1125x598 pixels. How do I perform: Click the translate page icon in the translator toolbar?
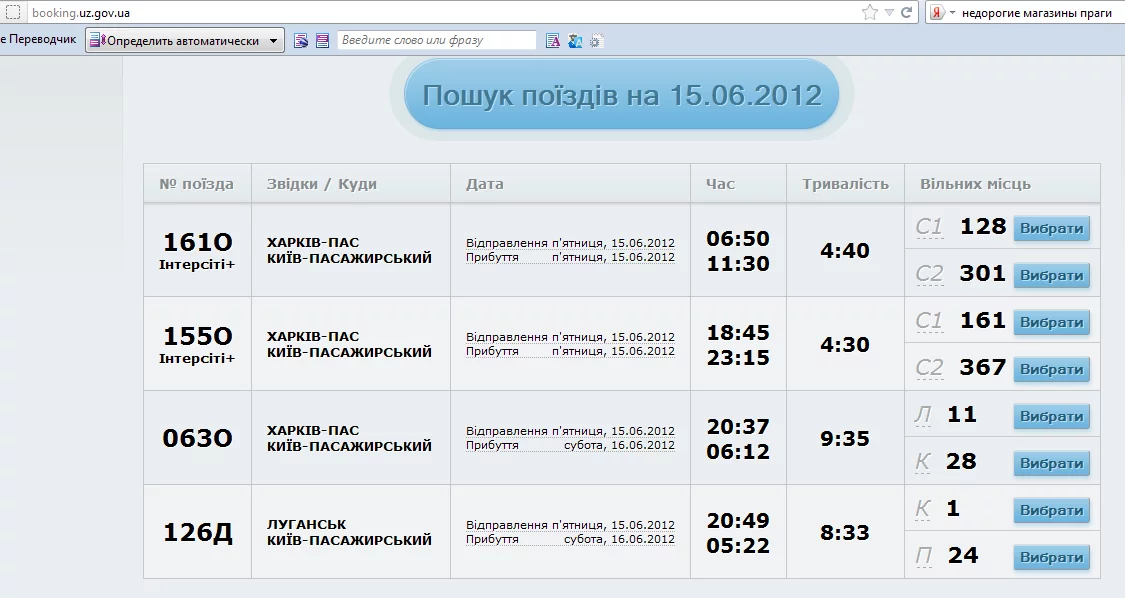[x=301, y=41]
